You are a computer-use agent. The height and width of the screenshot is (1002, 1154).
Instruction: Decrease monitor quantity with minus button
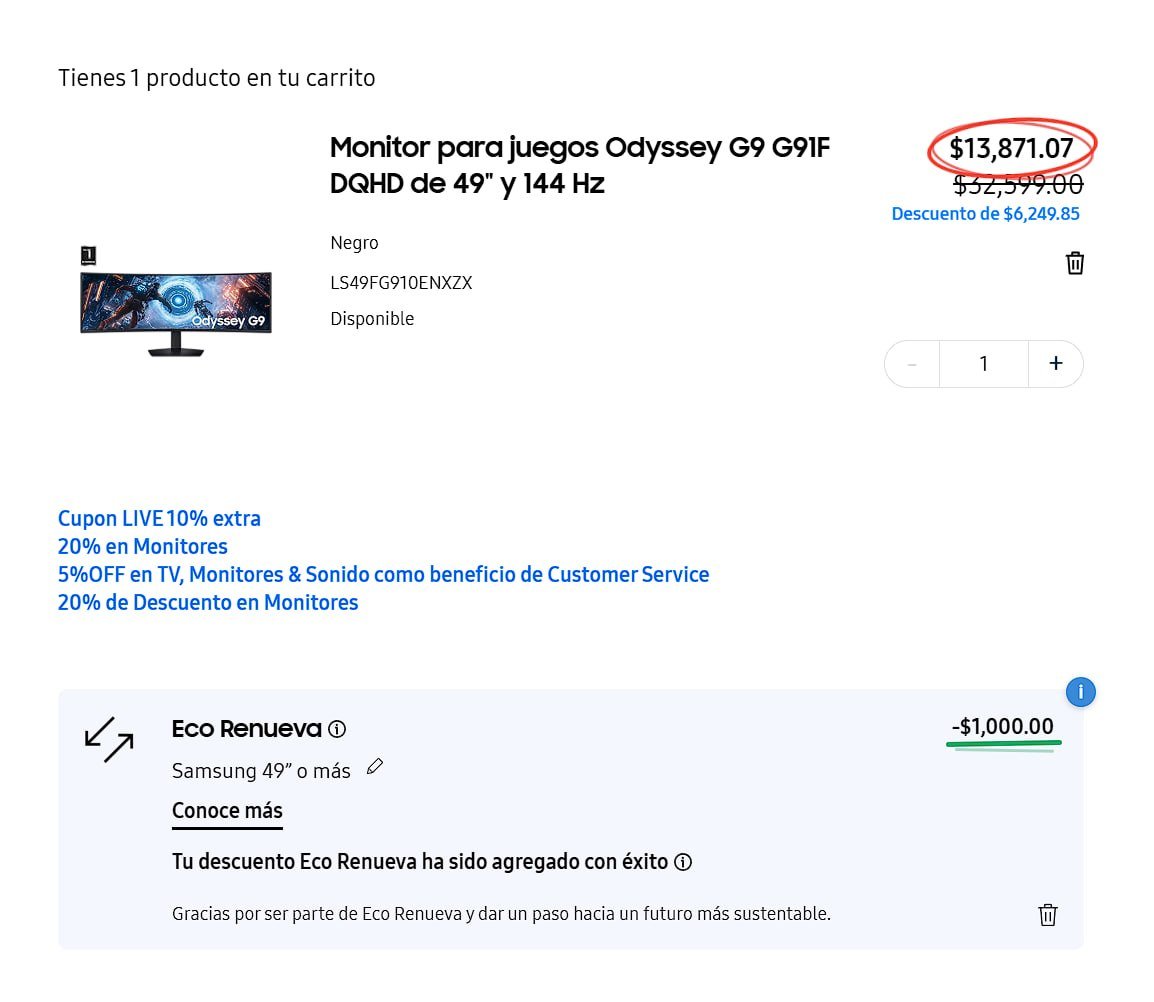pyautogui.click(x=912, y=364)
